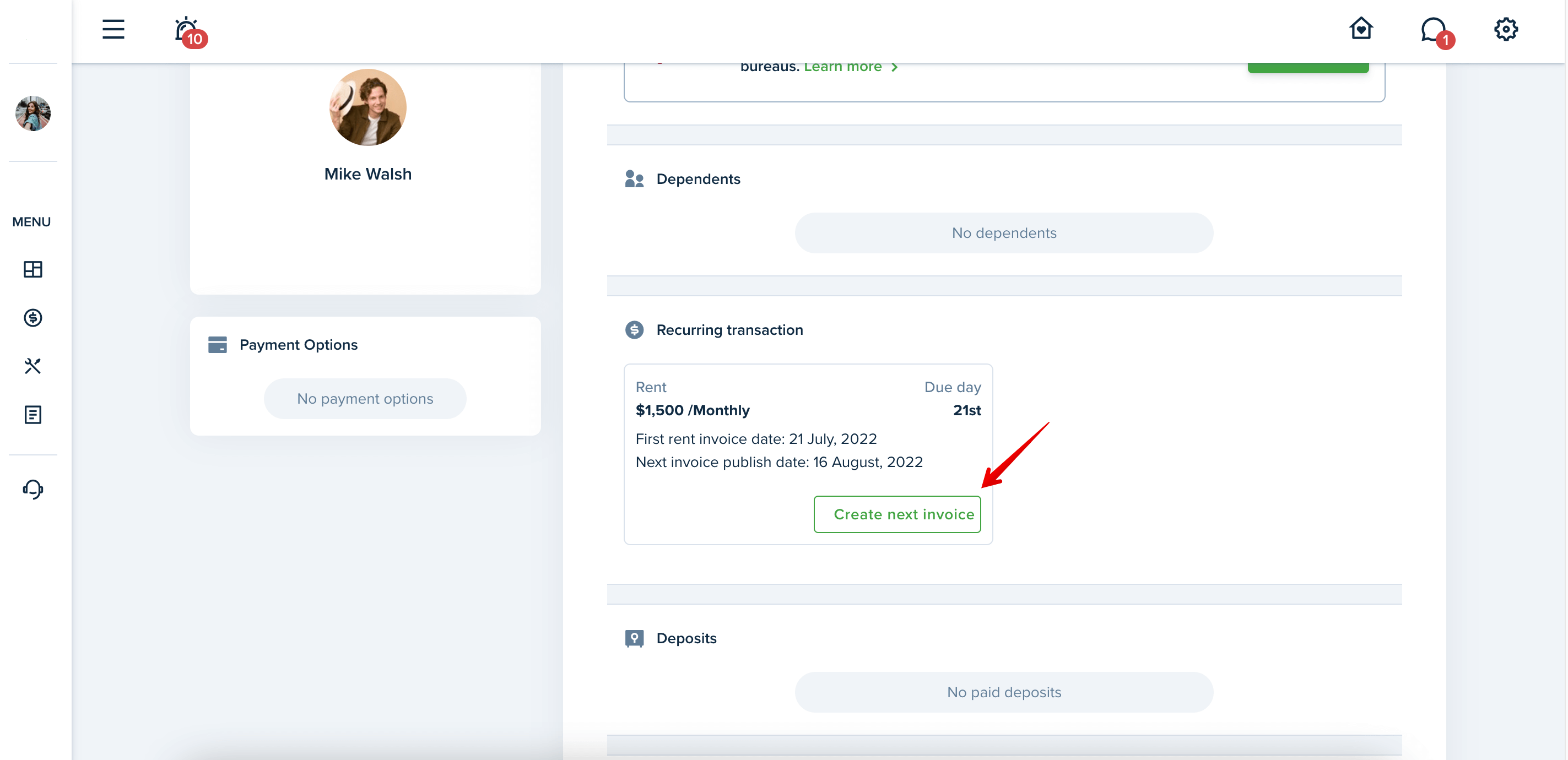Open alarm notifications with badge 10
The height and width of the screenshot is (760, 1568).
click(190, 31)
